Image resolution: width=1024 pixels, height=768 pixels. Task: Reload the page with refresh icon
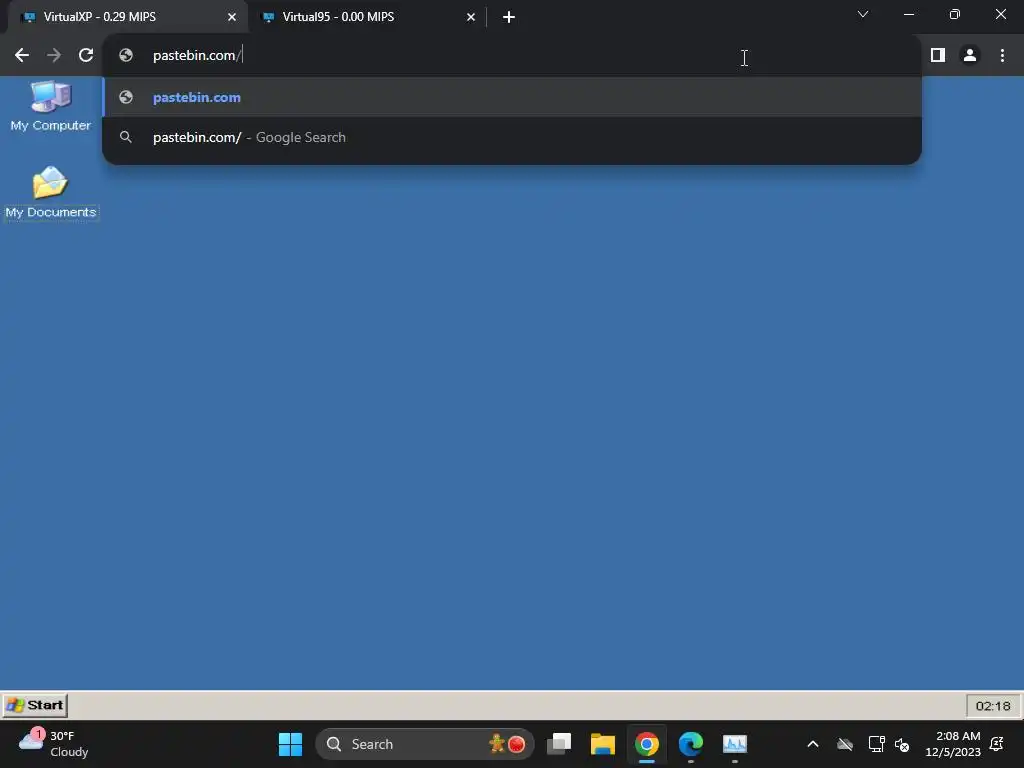86,56
